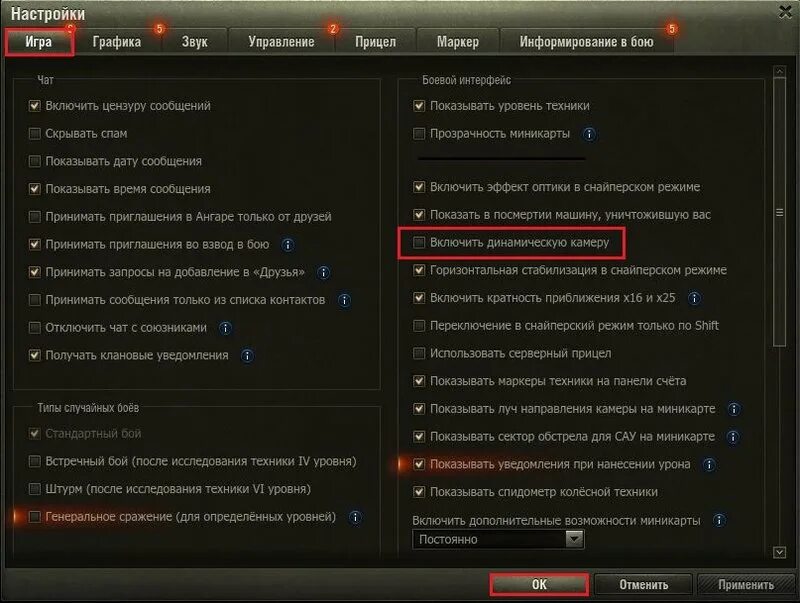Switch to the Графика tab

[117, 42]
